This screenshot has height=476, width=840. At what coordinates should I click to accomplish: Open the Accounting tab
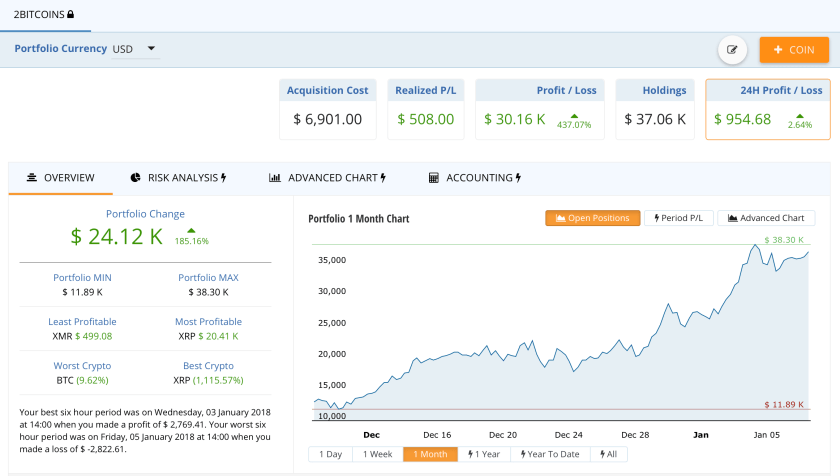coord(474,178)
